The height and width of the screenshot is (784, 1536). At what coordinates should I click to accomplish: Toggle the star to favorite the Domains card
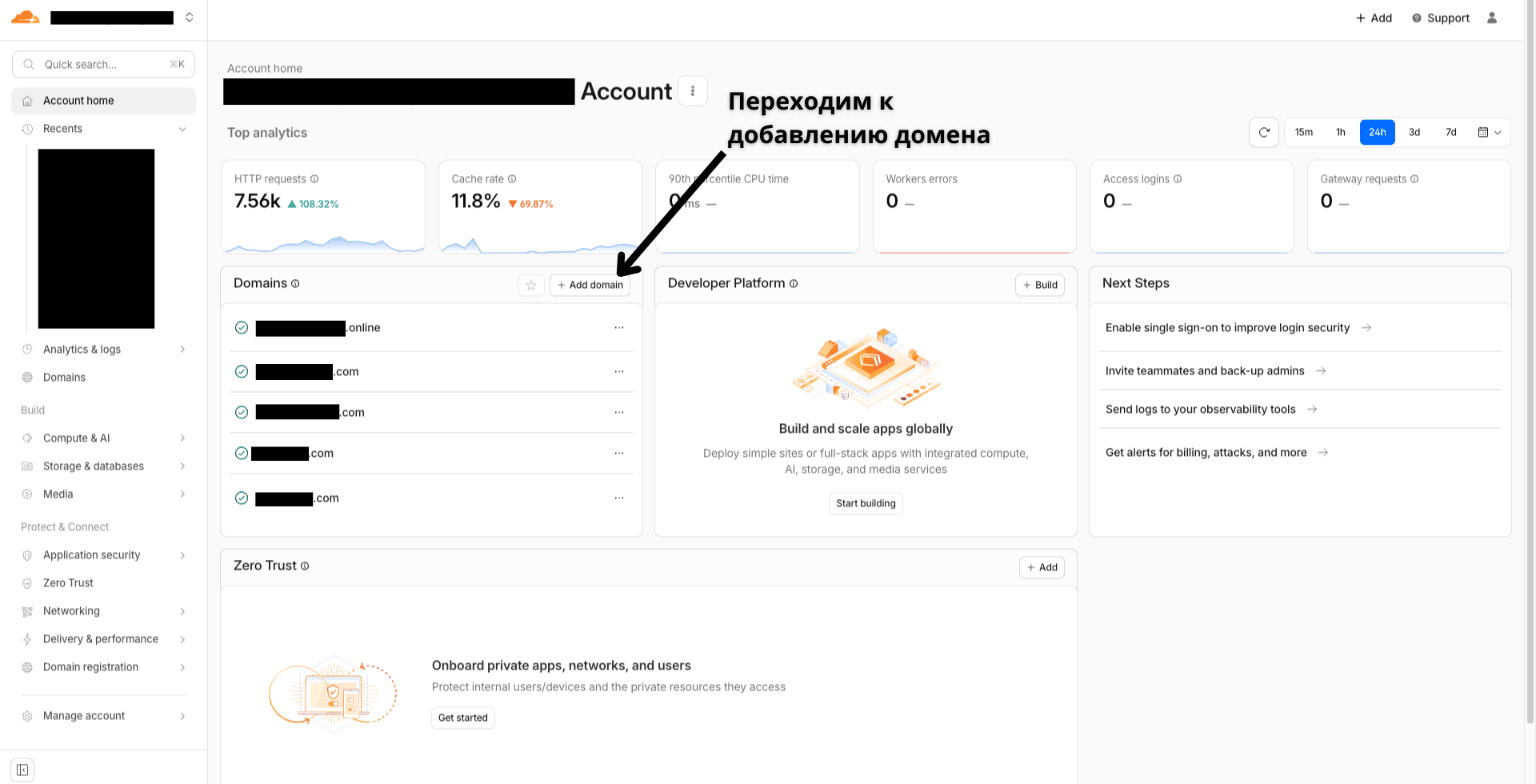coord(530,285)
